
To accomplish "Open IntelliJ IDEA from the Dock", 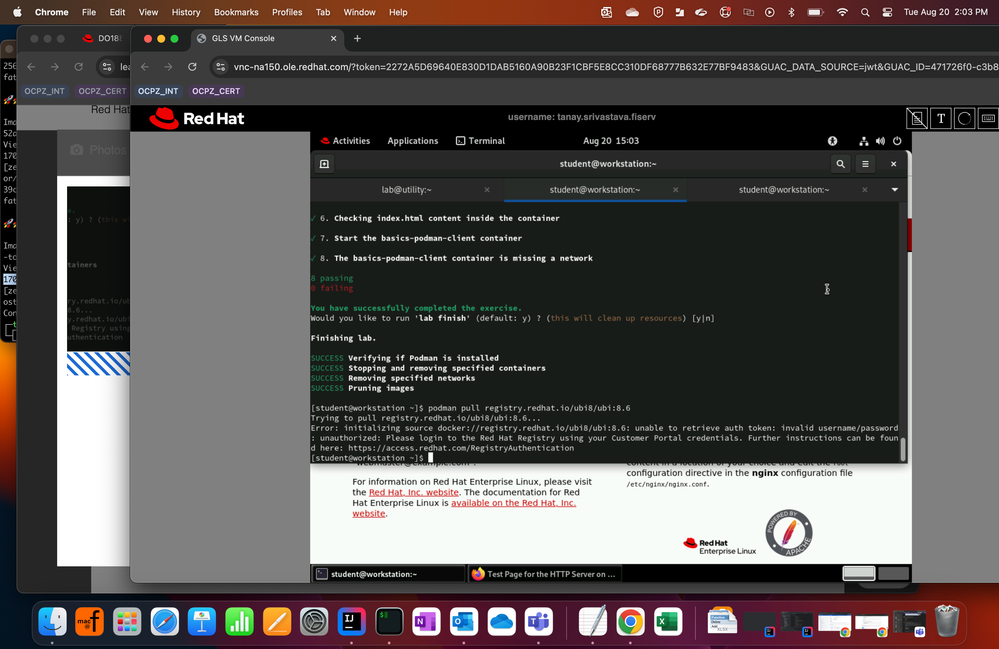I will tap(351, 622).
